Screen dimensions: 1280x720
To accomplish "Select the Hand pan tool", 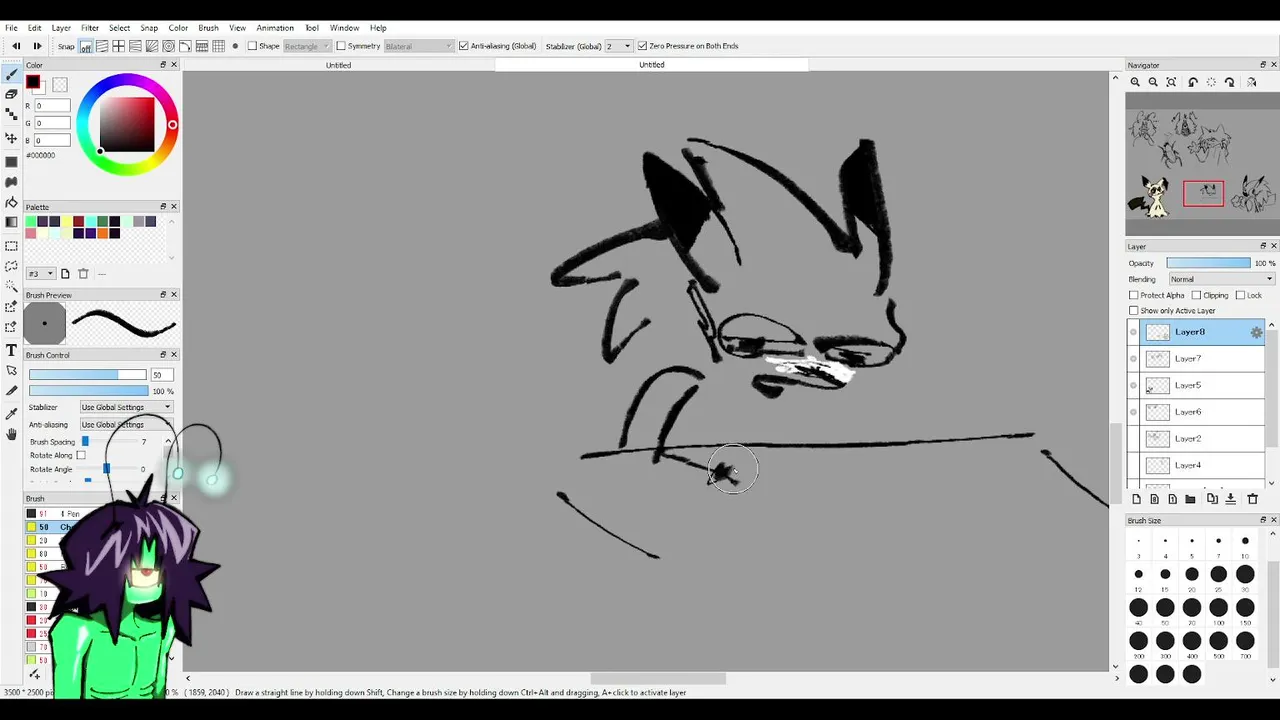I will pyautogui.click(x=11, y=434).
